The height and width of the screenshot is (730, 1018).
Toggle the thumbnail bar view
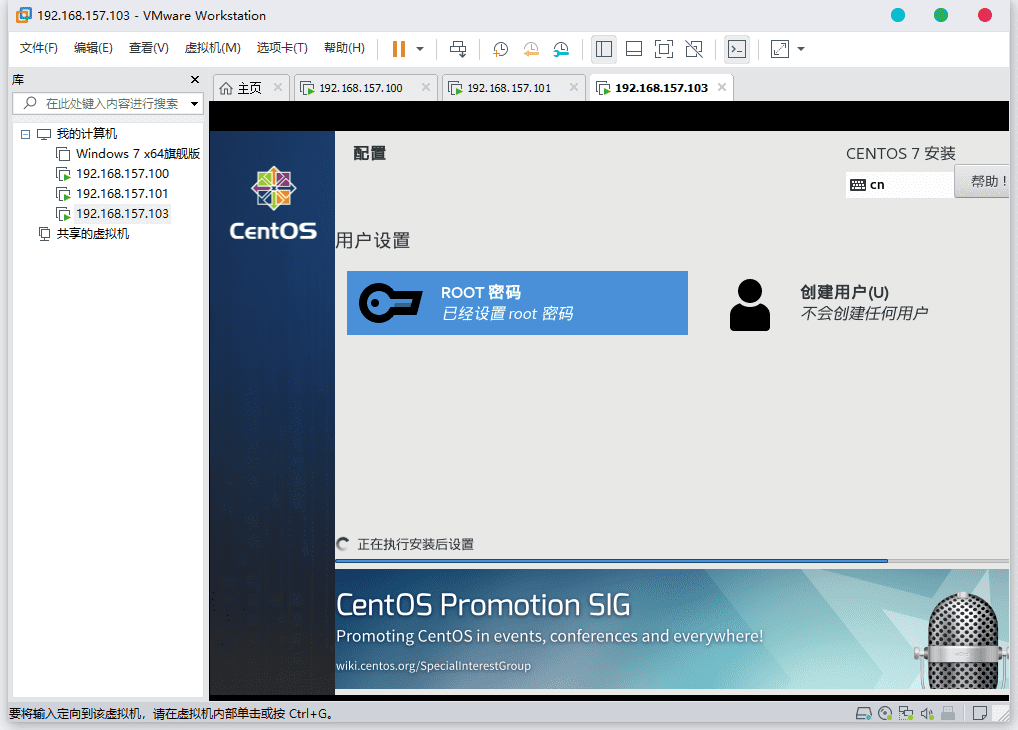coord(634,49)
